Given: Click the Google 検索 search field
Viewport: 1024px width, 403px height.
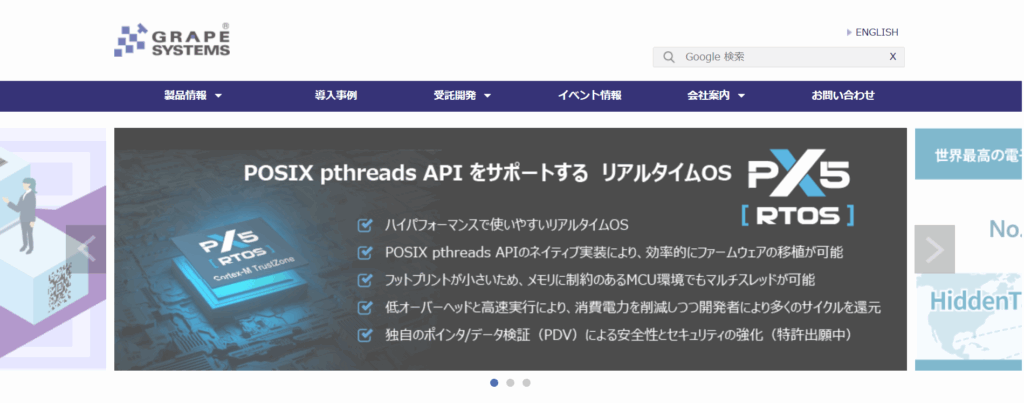Looking at the screenshot, I should [780, 57].
